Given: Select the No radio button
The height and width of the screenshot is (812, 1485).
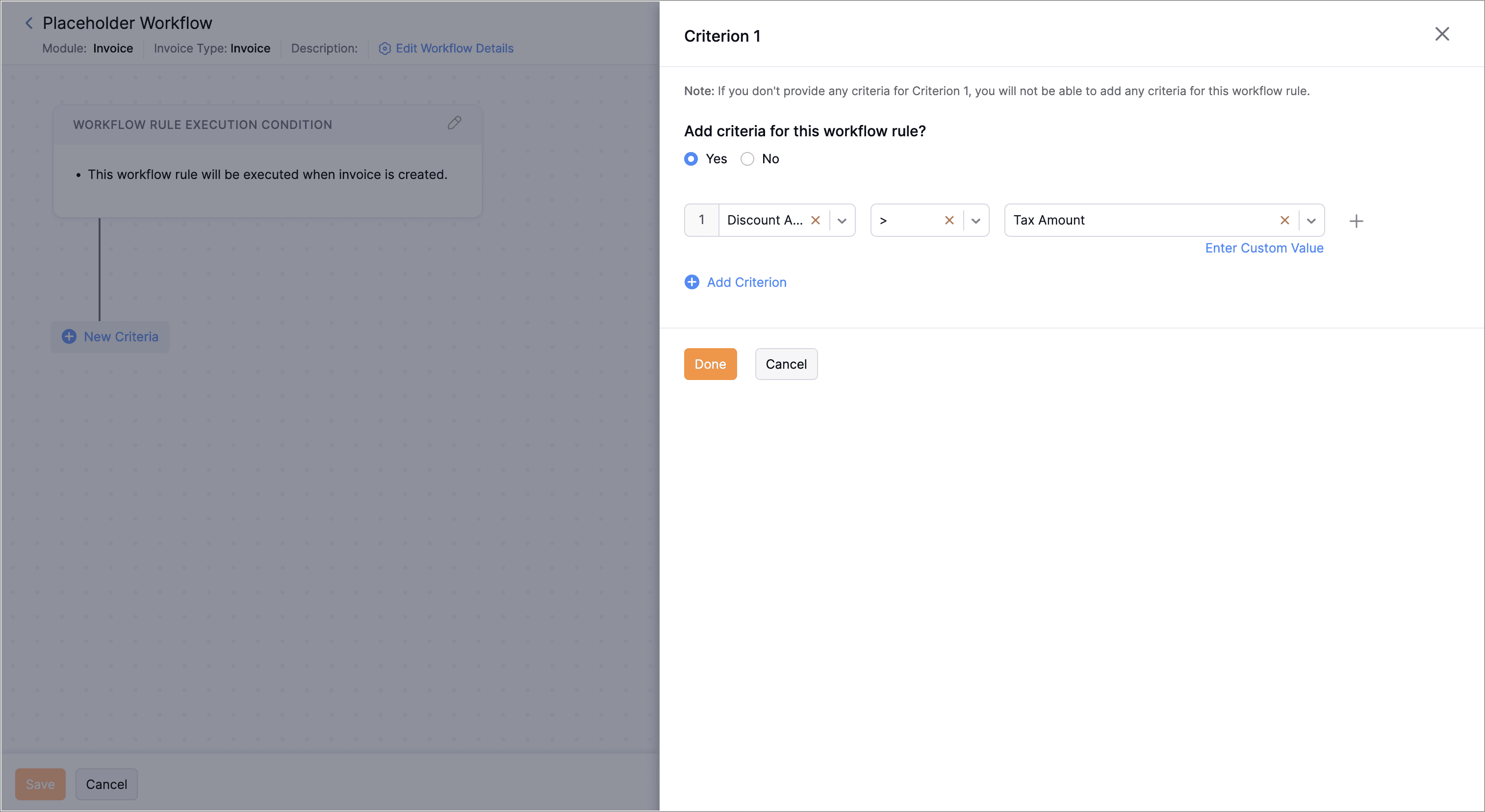Looking at the screenshot, I should click(x=747, y=159).
